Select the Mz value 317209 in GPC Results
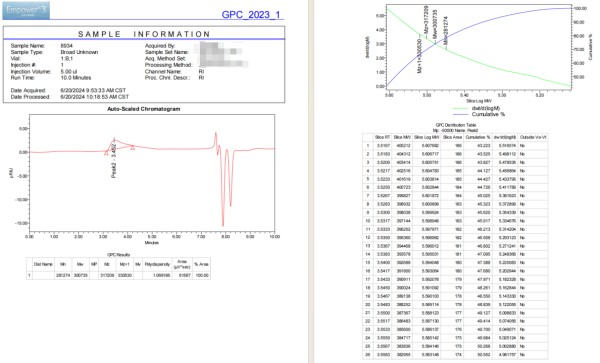Viewport: 600px width, 363px height. click(x=107, y=275)
